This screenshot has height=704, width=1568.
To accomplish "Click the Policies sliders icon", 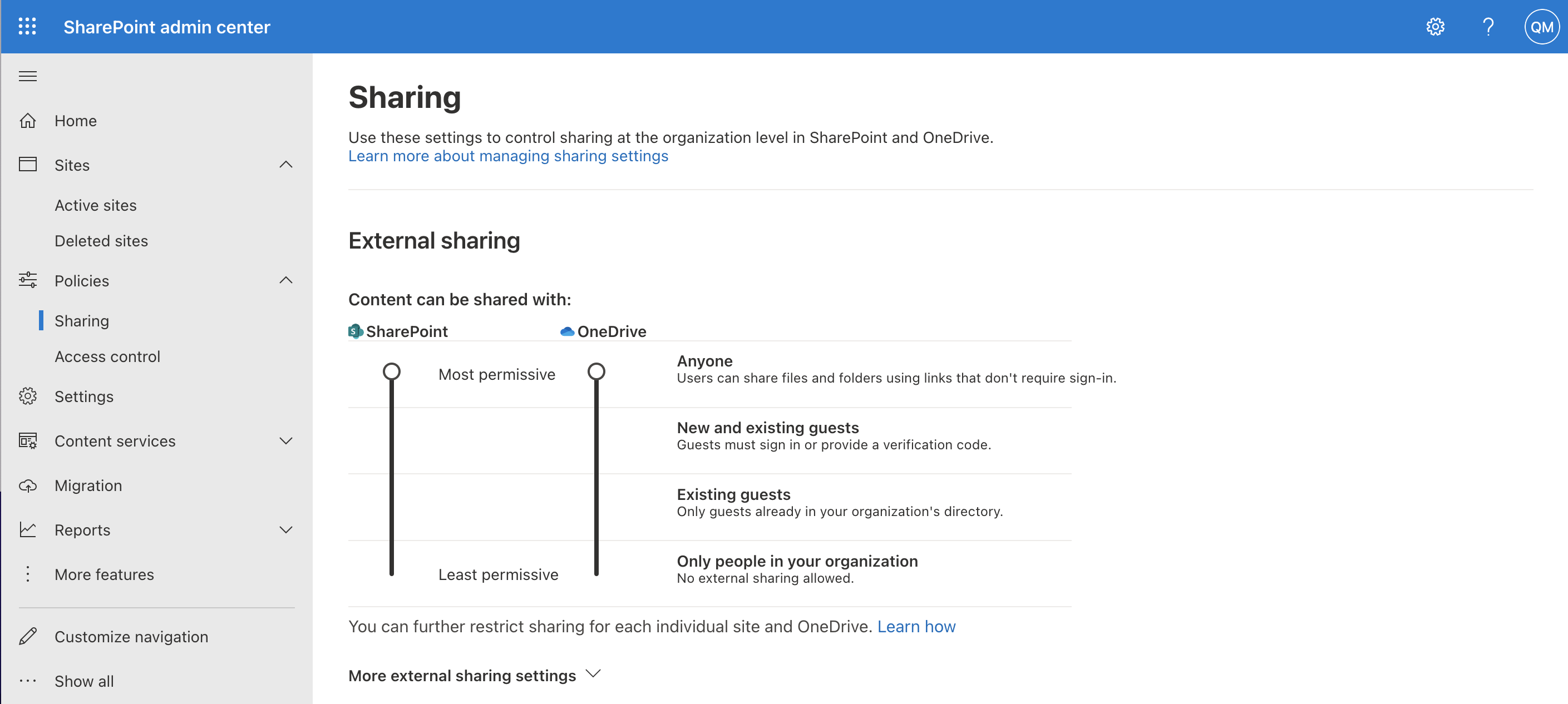I will pyautogui.click(x=27, y=280).
